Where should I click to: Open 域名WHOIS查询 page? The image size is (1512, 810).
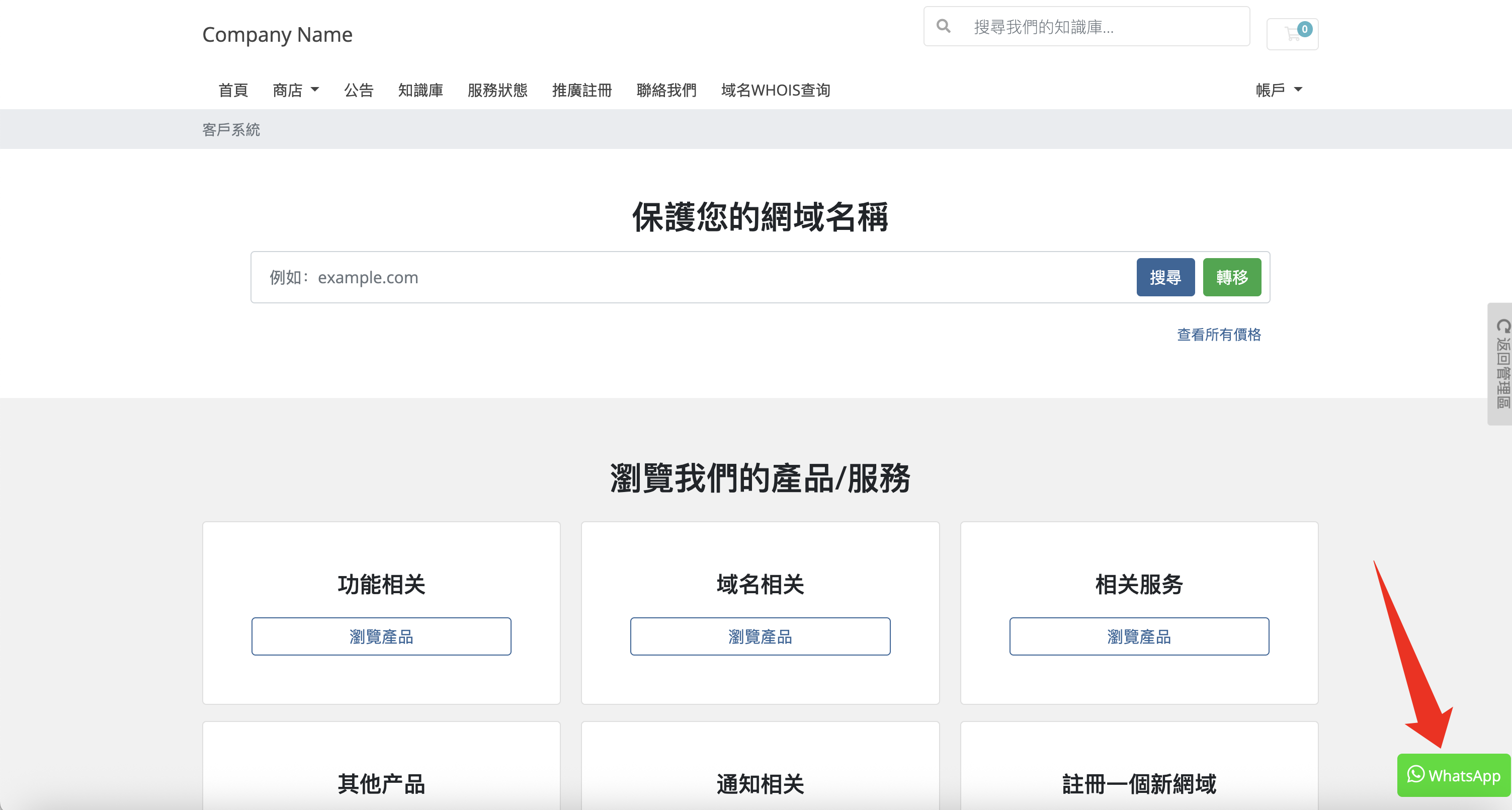pos(775,91)
